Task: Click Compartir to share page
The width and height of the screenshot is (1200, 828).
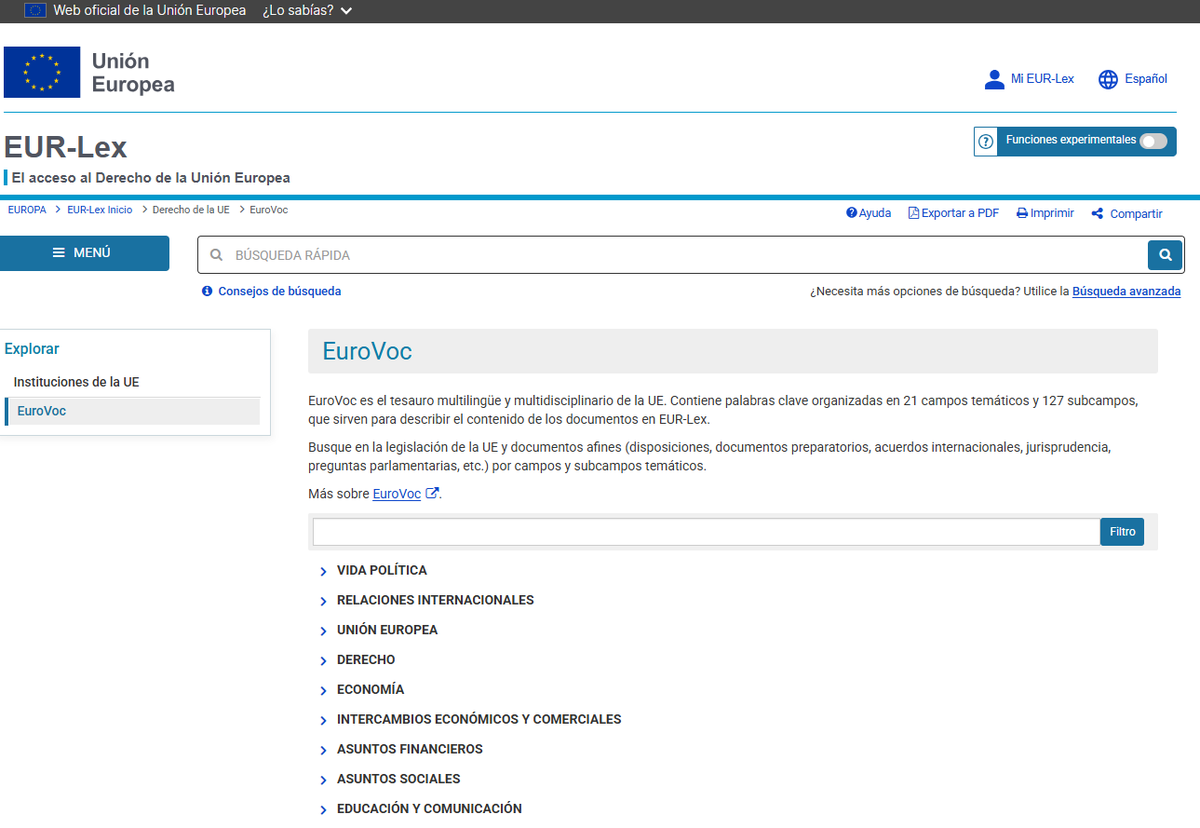Action: click(x=1127, y=213)
